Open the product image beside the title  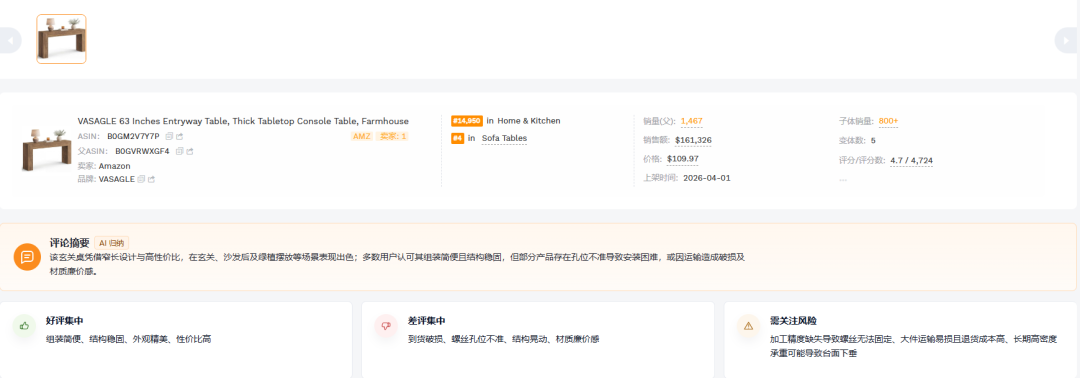pos(47,149)
